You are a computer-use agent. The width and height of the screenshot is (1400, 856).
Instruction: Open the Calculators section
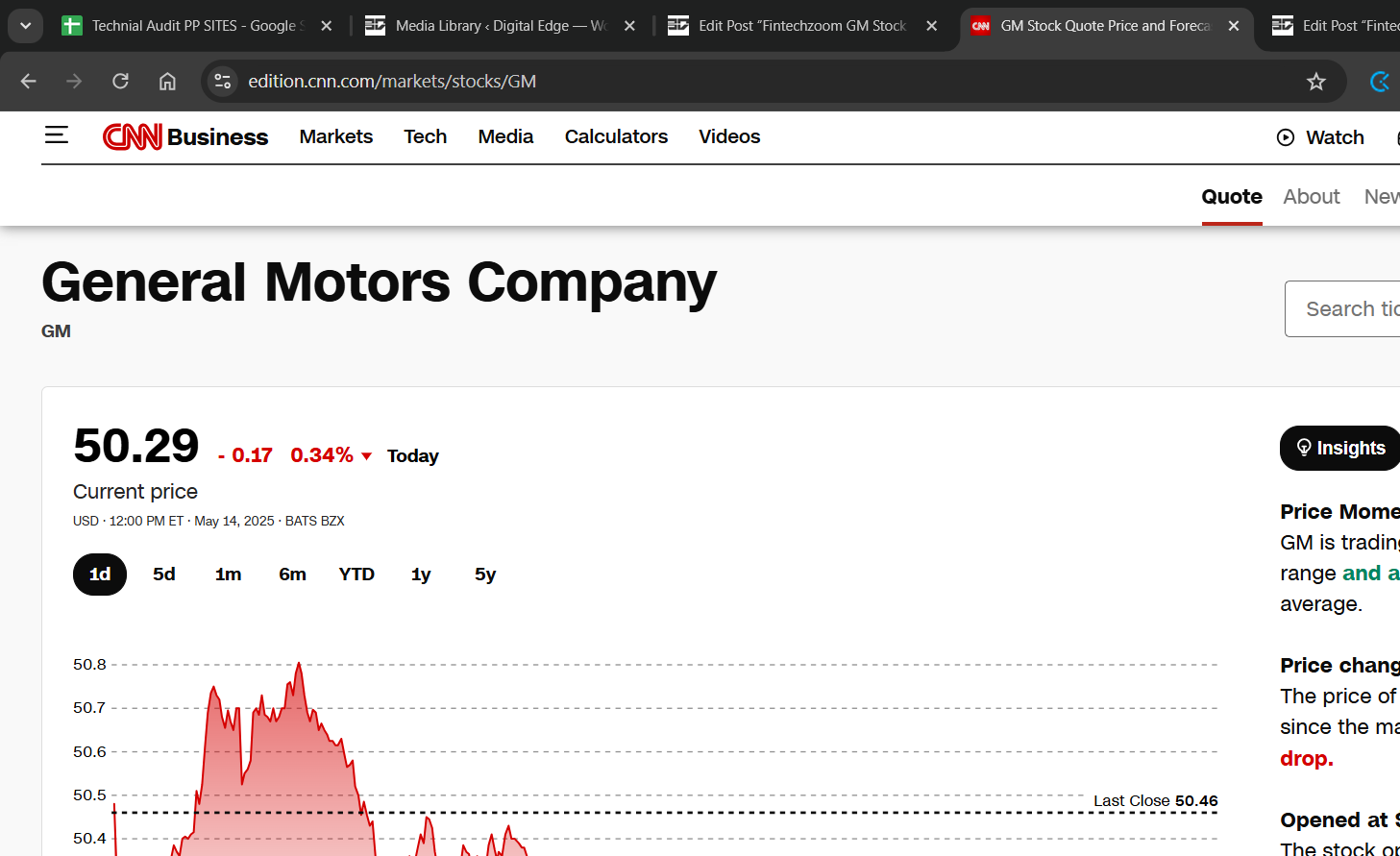pos(616,136)
